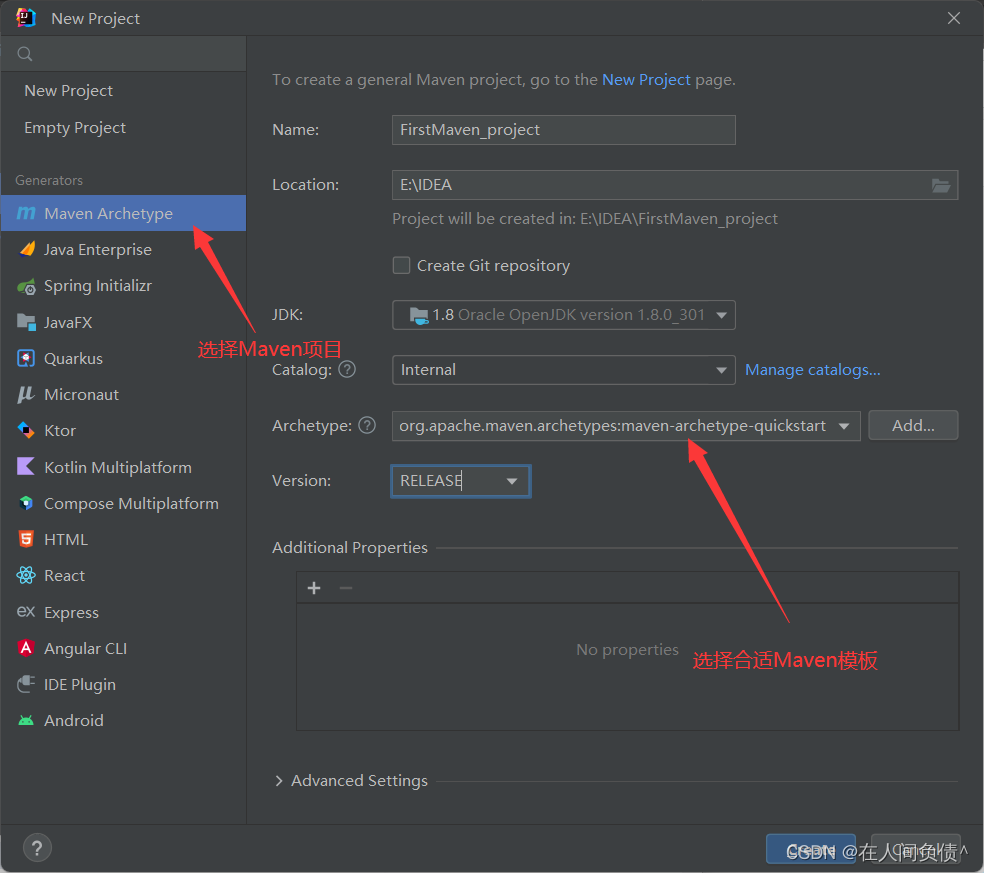984x873 pixels.
Task: Open dialog help button at bottom-left
Action: 37,849
